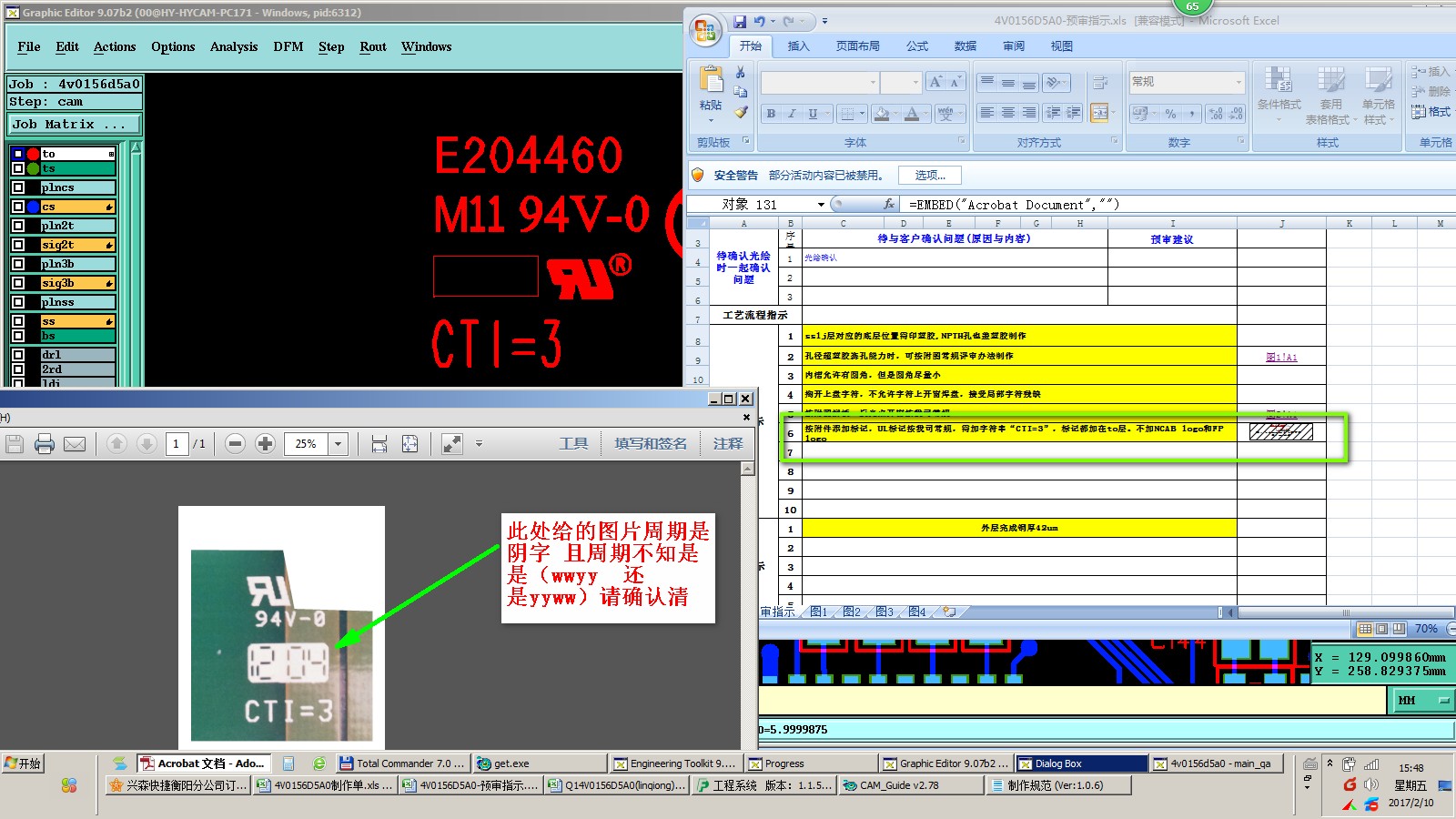Open the Actions menu in Graphic Editor
Screen dimensions: 1456x819
(115, 46)
